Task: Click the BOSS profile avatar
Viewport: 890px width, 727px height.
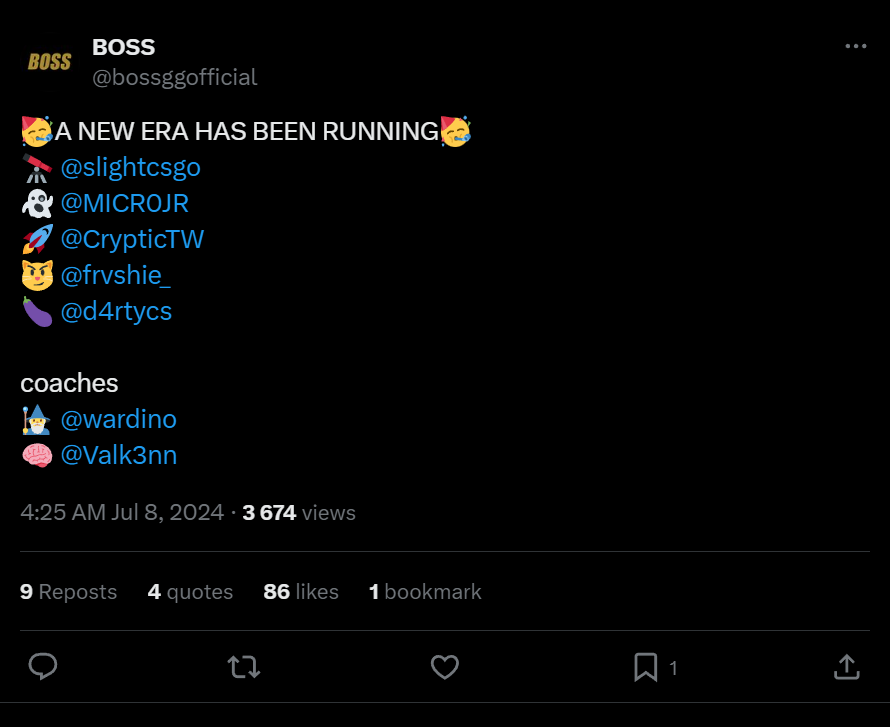Action: (47, 61)
